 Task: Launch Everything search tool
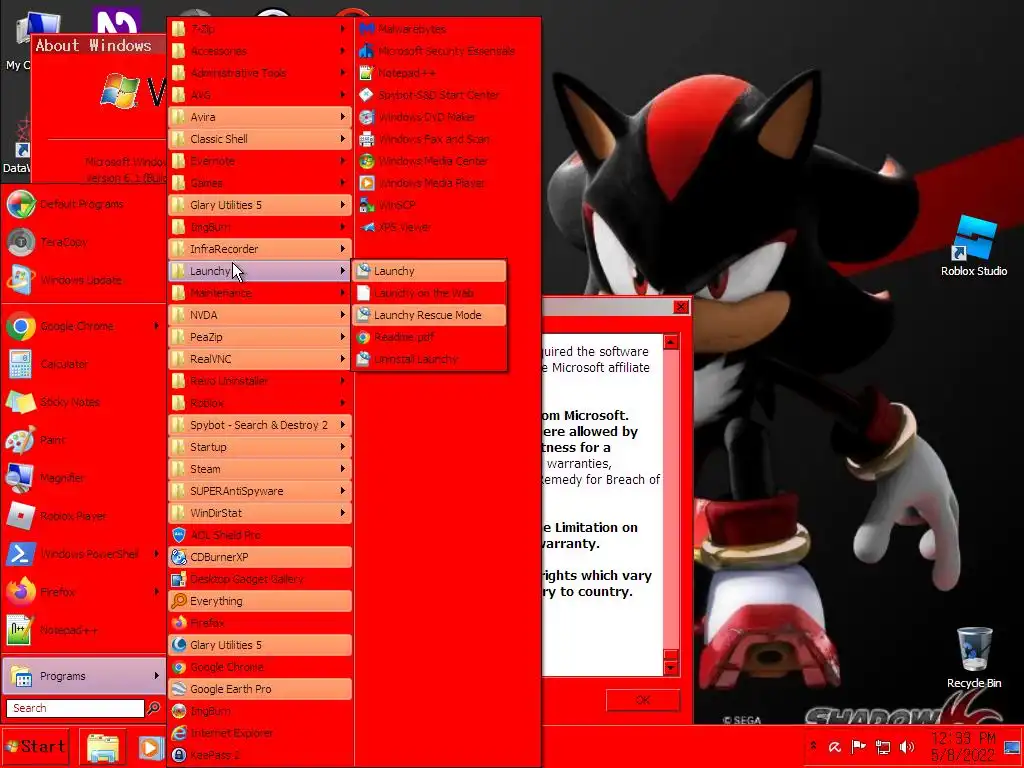tap(260, 601)
